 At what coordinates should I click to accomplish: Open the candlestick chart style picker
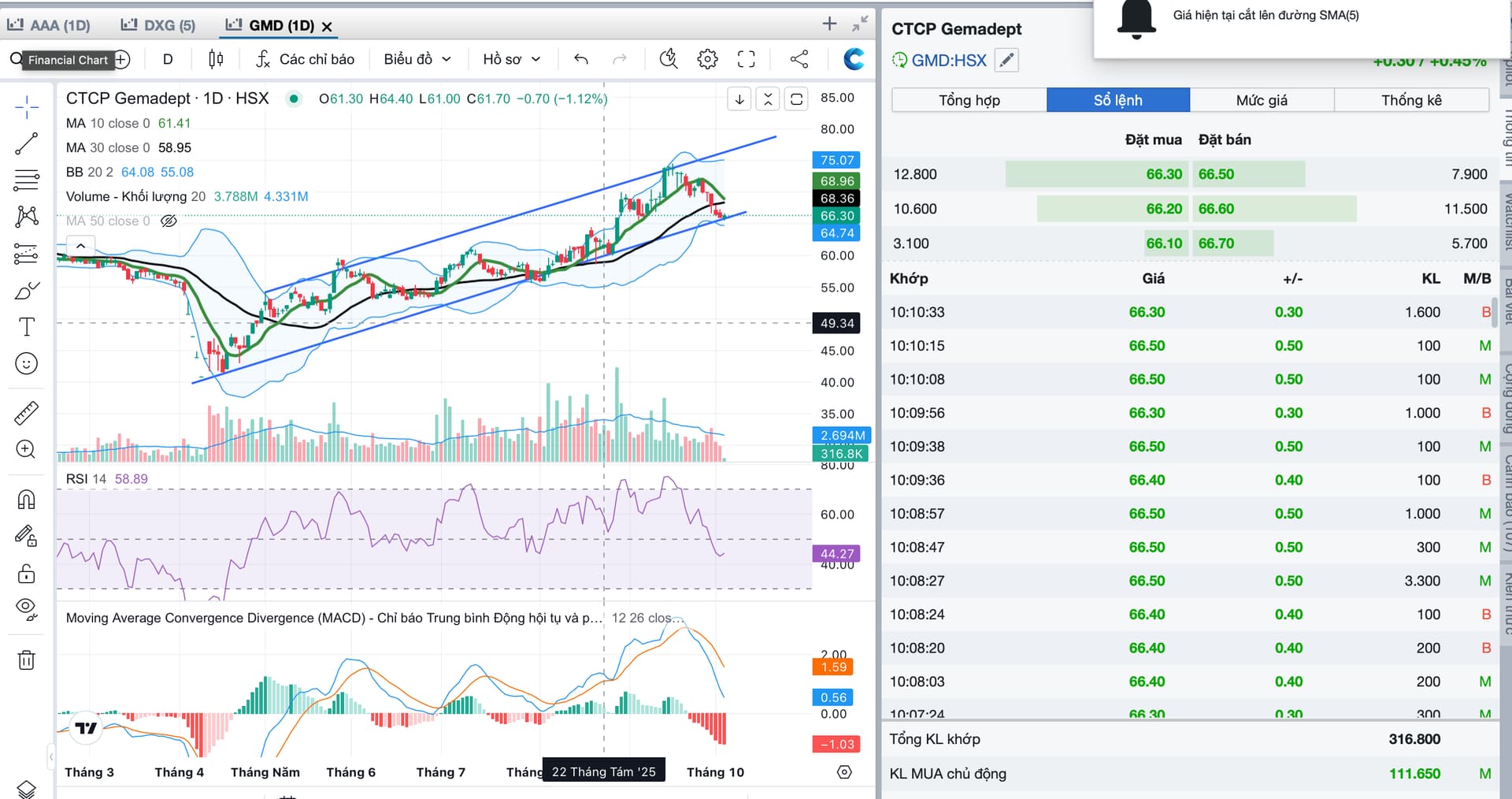[216, 59]
